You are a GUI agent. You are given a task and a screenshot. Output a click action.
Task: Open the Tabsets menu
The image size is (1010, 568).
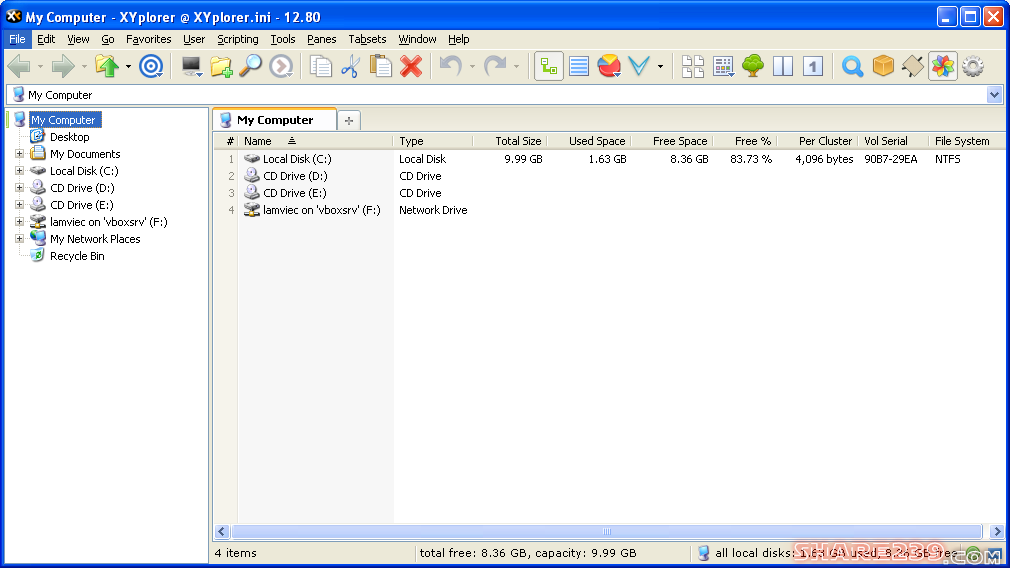pos(367,39)
